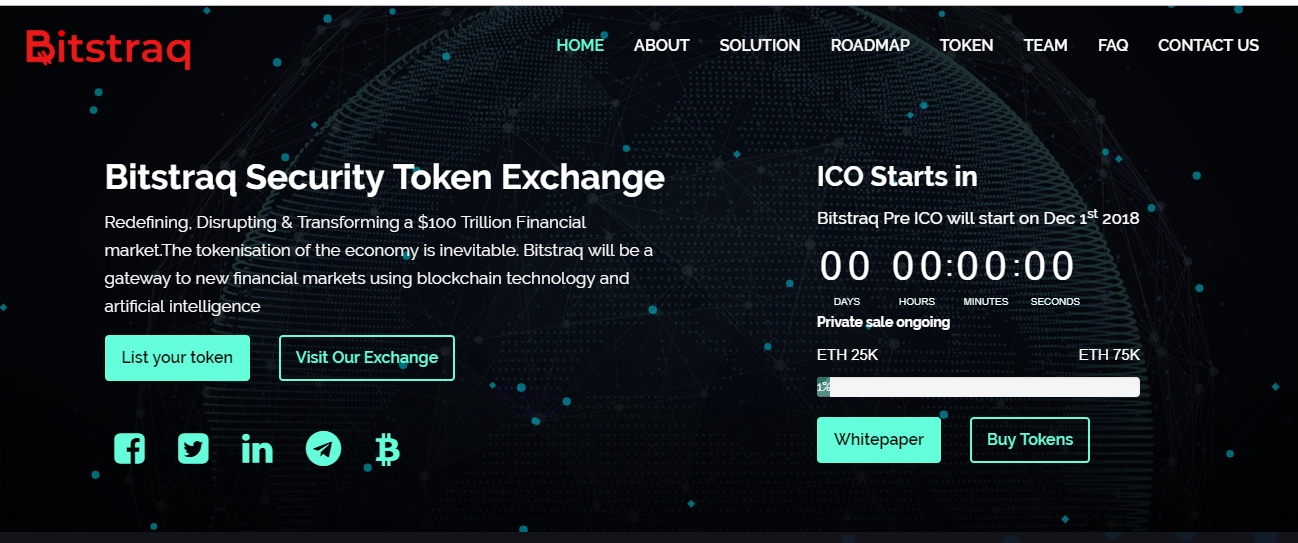Open the Telegram social icon
Image resolution: width=1298 pixels, height=543 pixels.
pyautogui.click(x=323, y=449)
